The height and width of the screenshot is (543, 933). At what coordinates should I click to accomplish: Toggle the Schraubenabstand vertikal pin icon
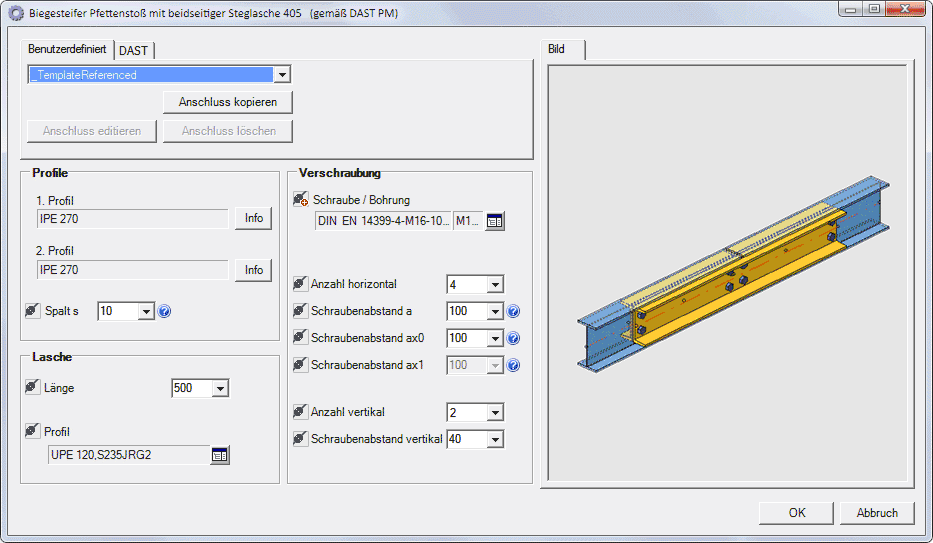300,439
